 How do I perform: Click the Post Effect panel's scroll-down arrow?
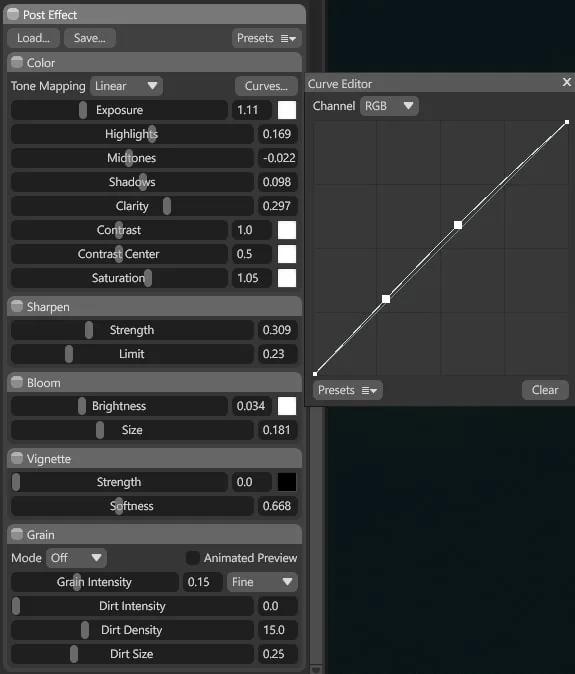[x=316, y=669]
